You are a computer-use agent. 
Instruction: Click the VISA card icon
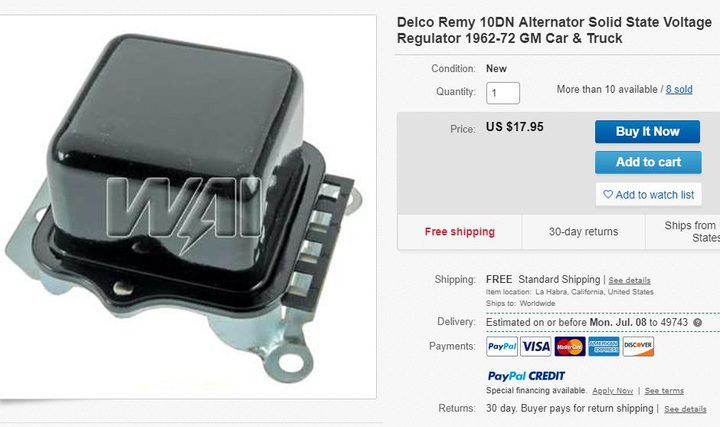click(x=536, y=347)
